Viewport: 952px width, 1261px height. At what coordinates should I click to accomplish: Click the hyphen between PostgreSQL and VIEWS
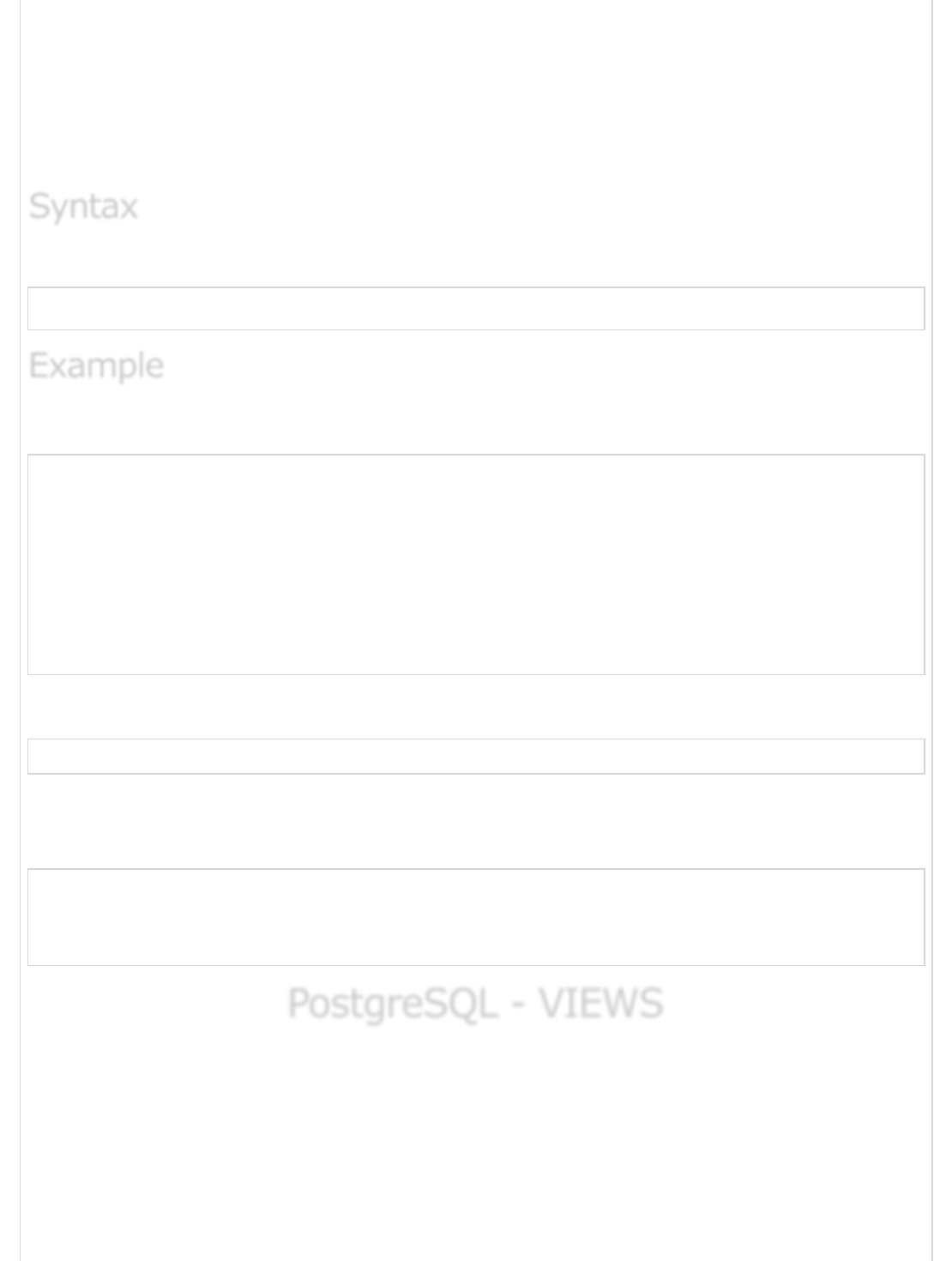(518, 1005)
